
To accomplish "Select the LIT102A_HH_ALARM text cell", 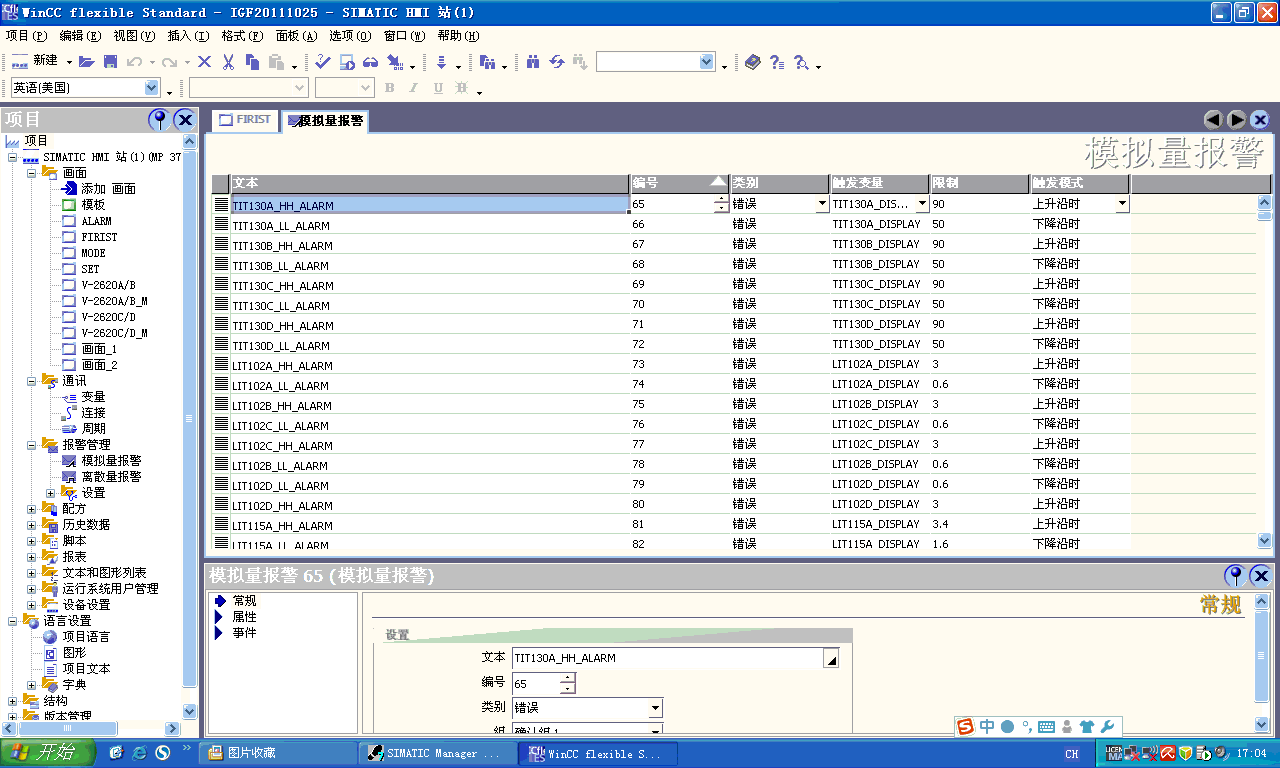I will click(430, 364).
